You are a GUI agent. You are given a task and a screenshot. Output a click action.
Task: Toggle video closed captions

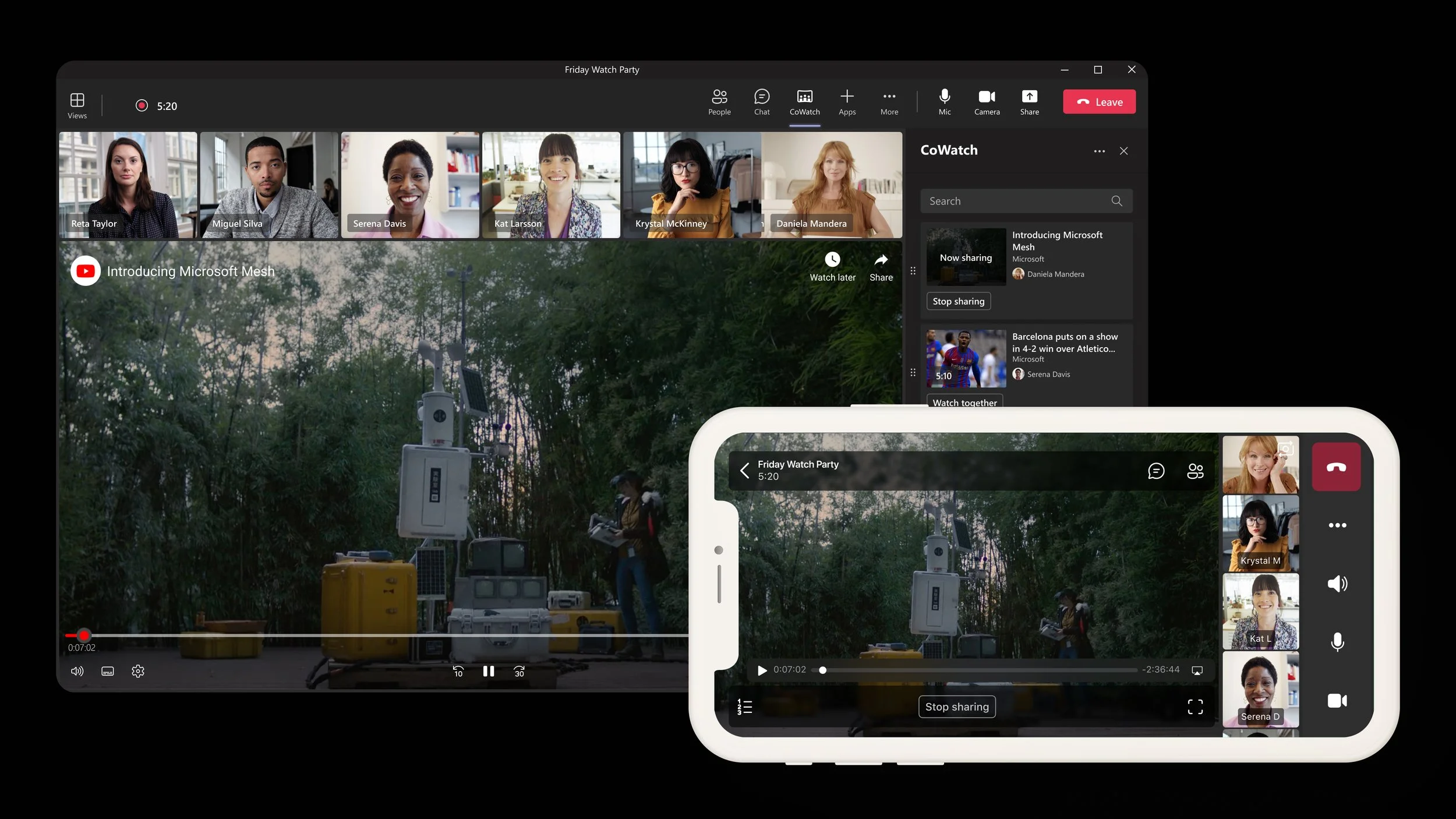[x=108, y=671]
